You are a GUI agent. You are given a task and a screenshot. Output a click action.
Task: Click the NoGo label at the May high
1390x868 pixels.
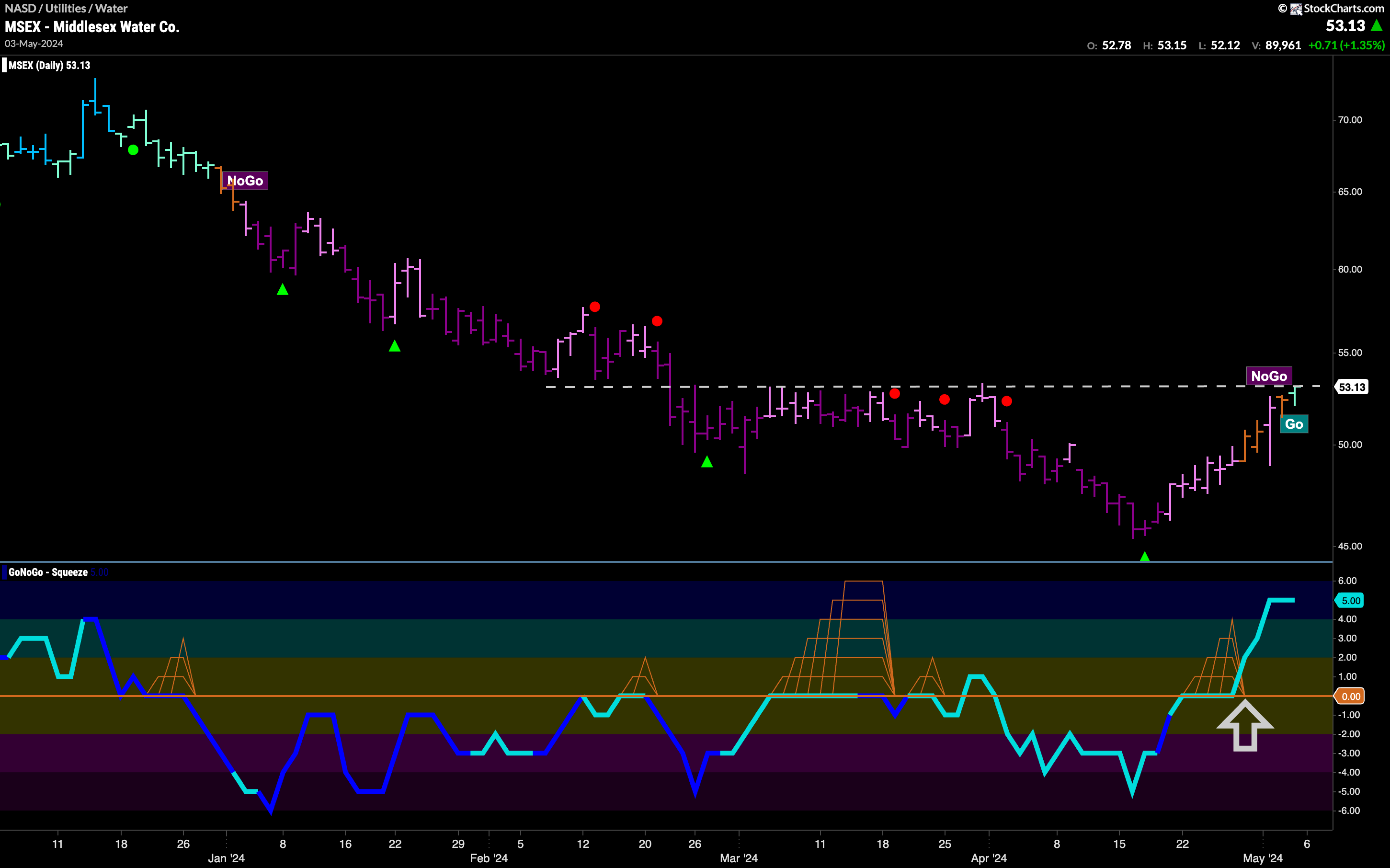[1269, 376]
